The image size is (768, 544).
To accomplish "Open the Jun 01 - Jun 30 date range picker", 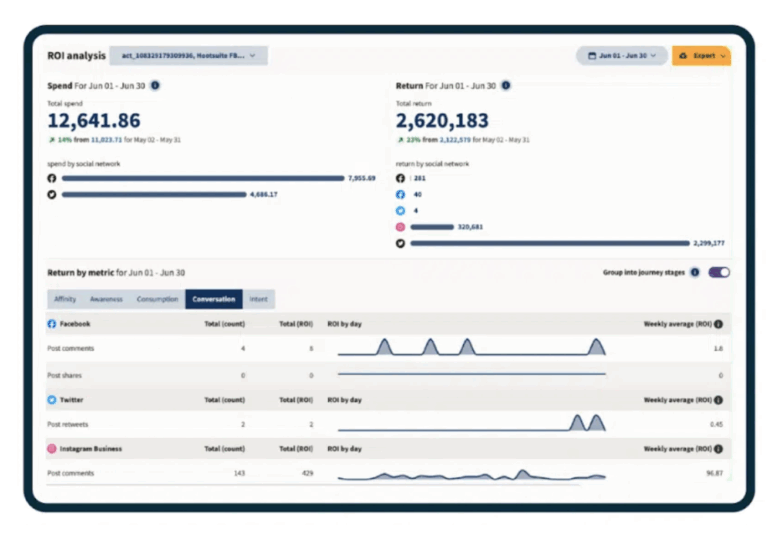I will point(622,56).
